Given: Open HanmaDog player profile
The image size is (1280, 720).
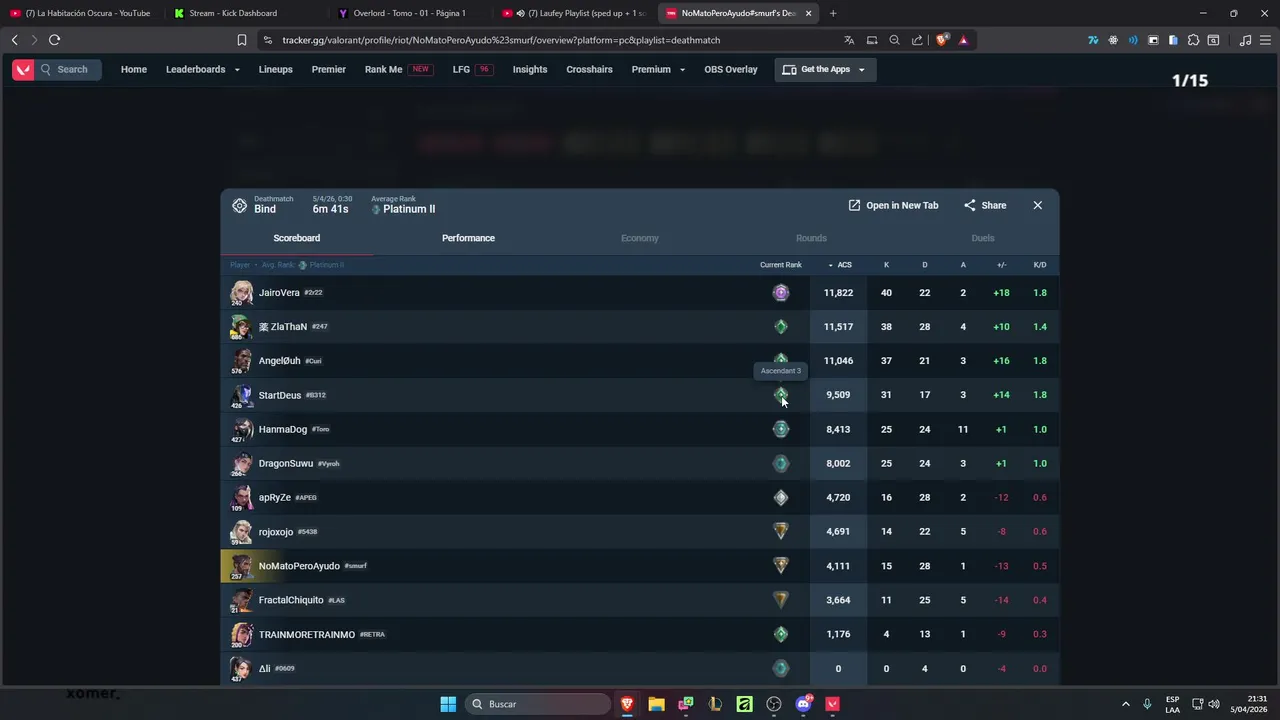Looking at the screenshot, I should tap(283, 429).
